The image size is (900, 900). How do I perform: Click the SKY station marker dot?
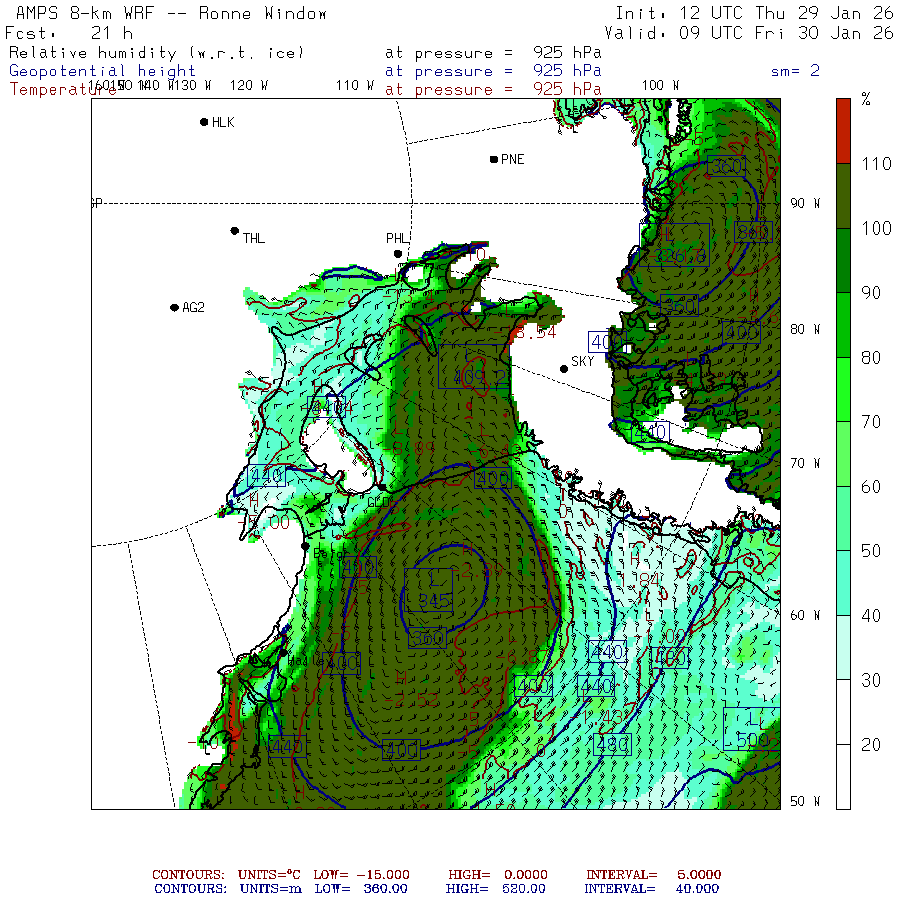[564, 369]
